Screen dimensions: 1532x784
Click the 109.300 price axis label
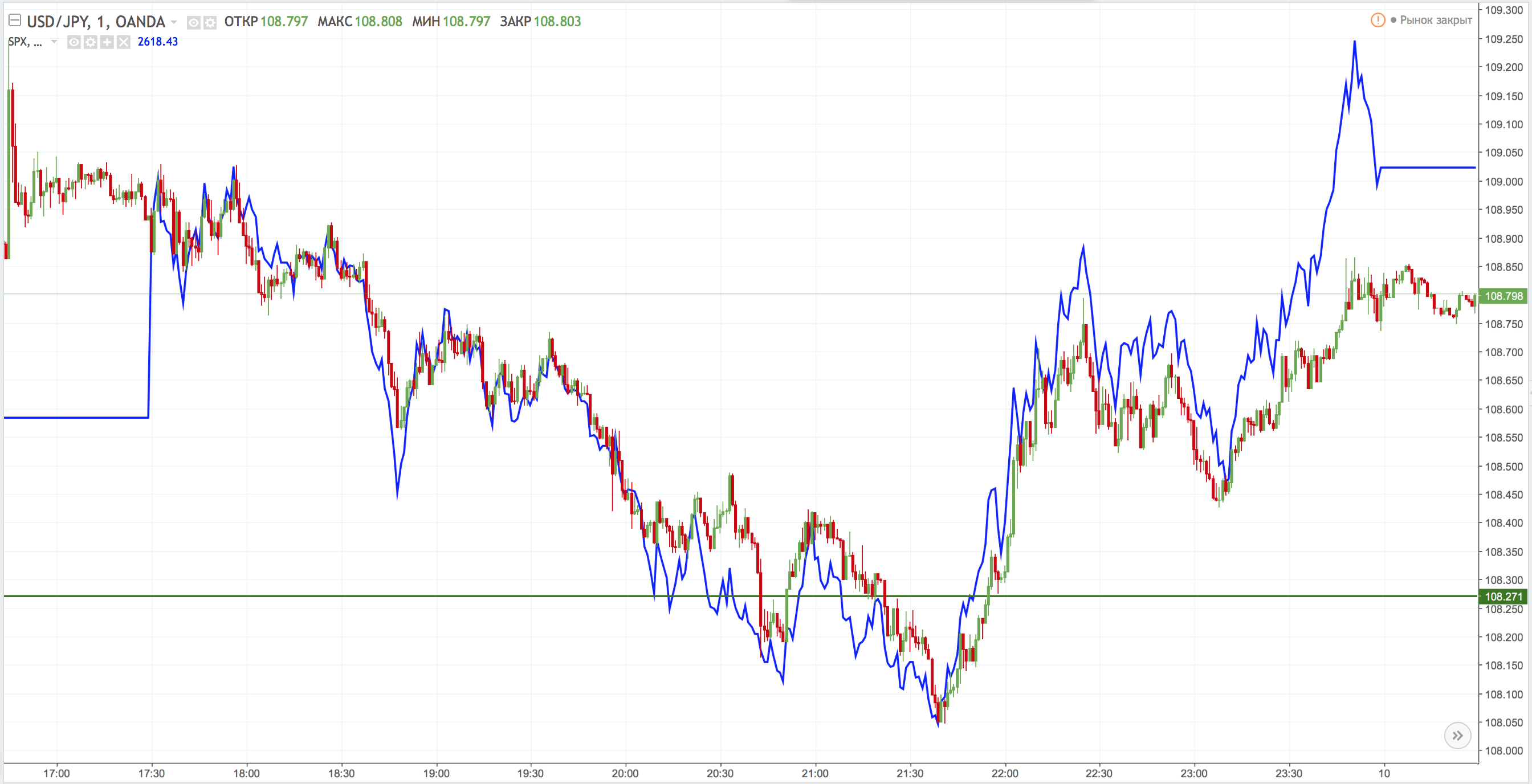click(1504, 10)
